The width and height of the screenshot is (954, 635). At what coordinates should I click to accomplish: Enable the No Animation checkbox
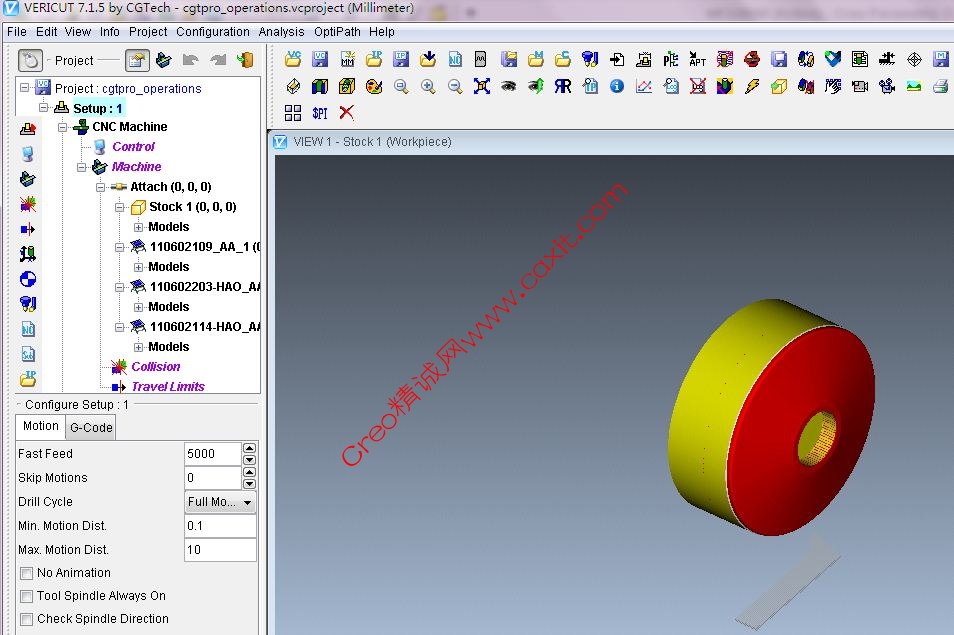click(27, 573)
